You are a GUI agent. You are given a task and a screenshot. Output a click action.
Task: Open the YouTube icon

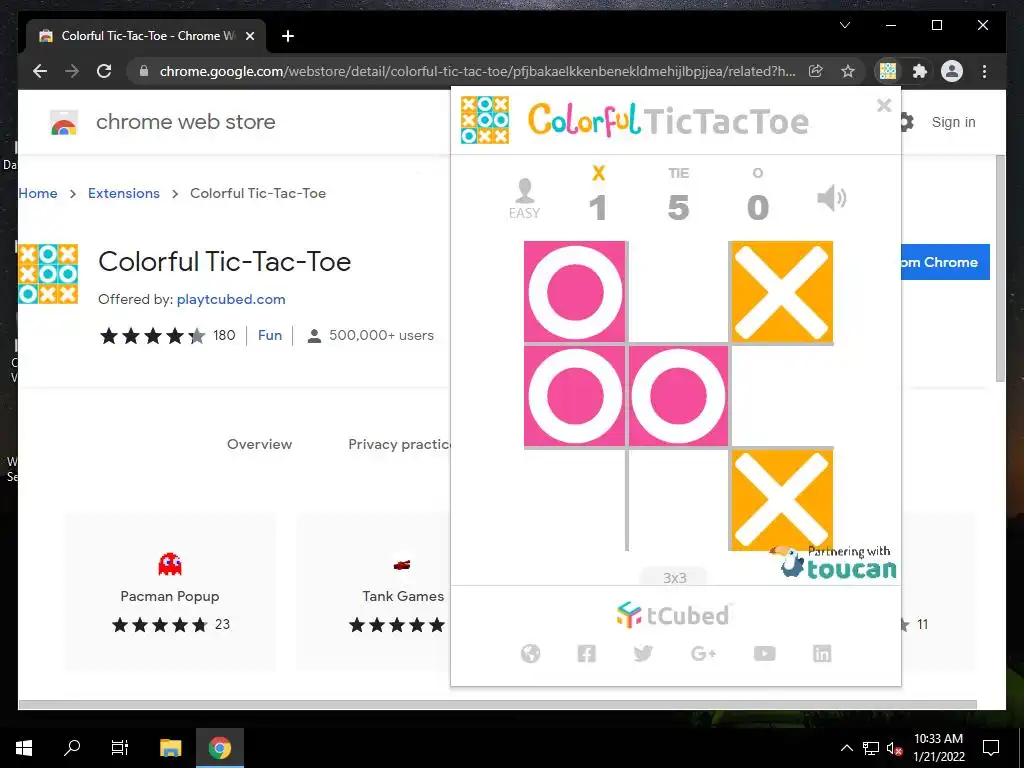pos(764,653)
